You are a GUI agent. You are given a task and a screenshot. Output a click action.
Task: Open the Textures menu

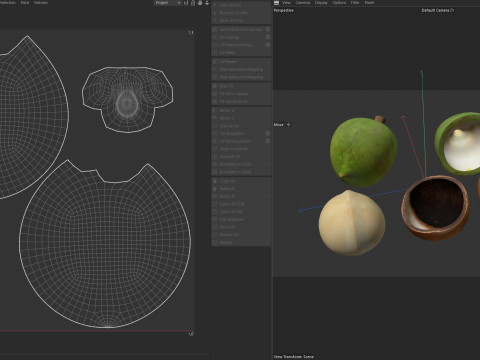click(41, 3)
